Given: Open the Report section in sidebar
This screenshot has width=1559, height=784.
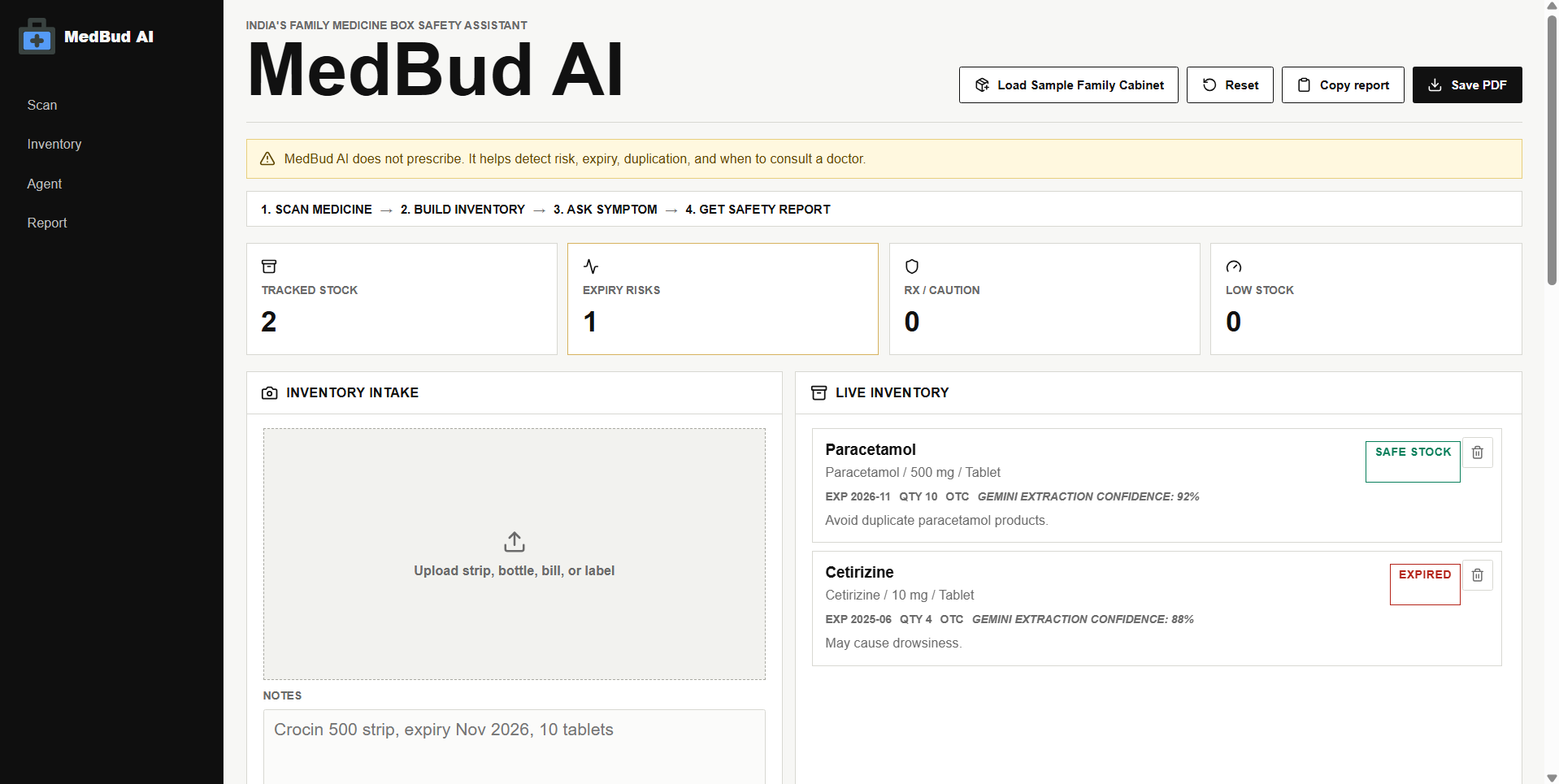Looking at the screenshot, I should coord(47,223).
